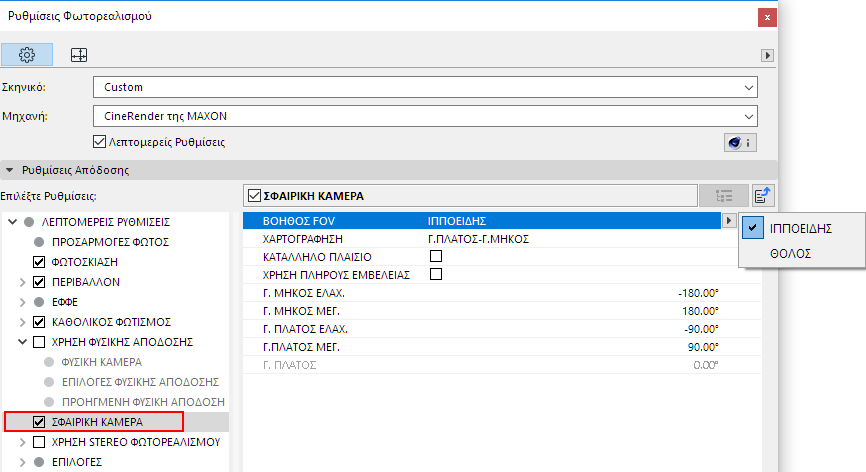Click the Γ. ΜΗΚΟΣ ΜΕΓ. value 180.00°
This screenshot has height=472, width=866.
[x=700, y=311]
